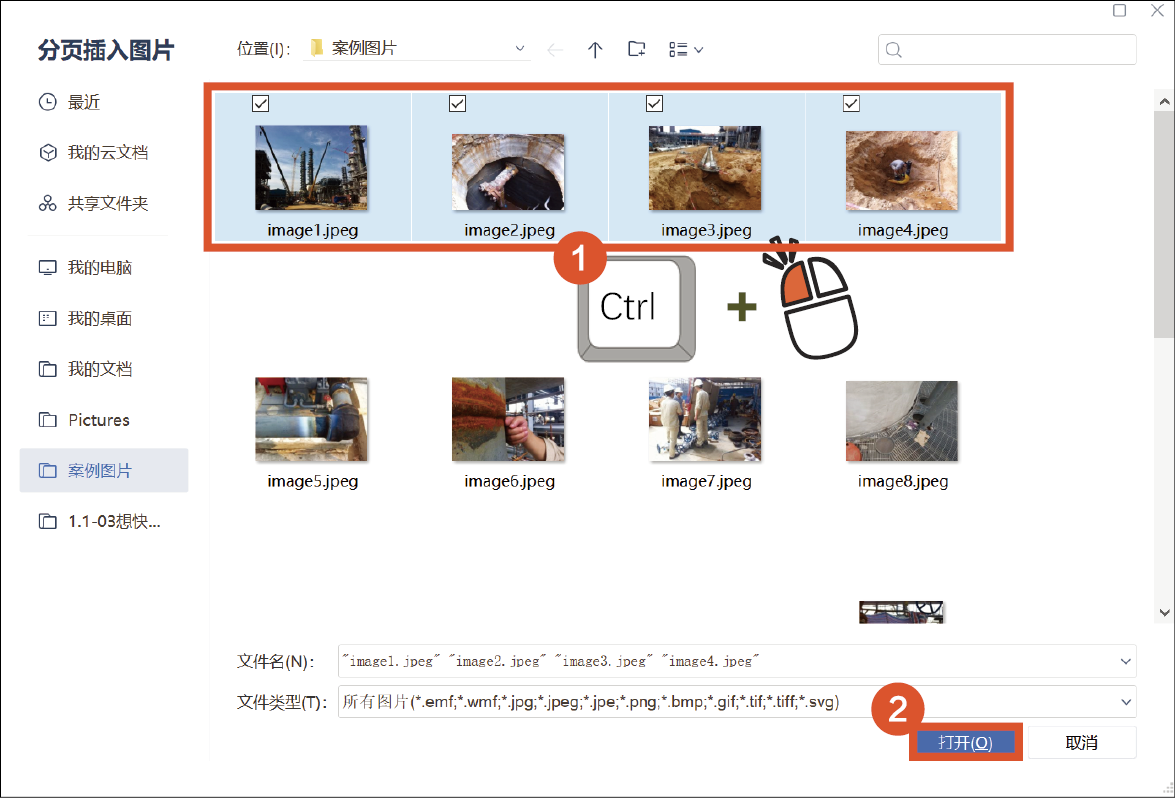The width and height of the screenshot is (1175, 798).
Task: Expand the 文件名 filename dropdown arrow
Action: [1127, 661]
